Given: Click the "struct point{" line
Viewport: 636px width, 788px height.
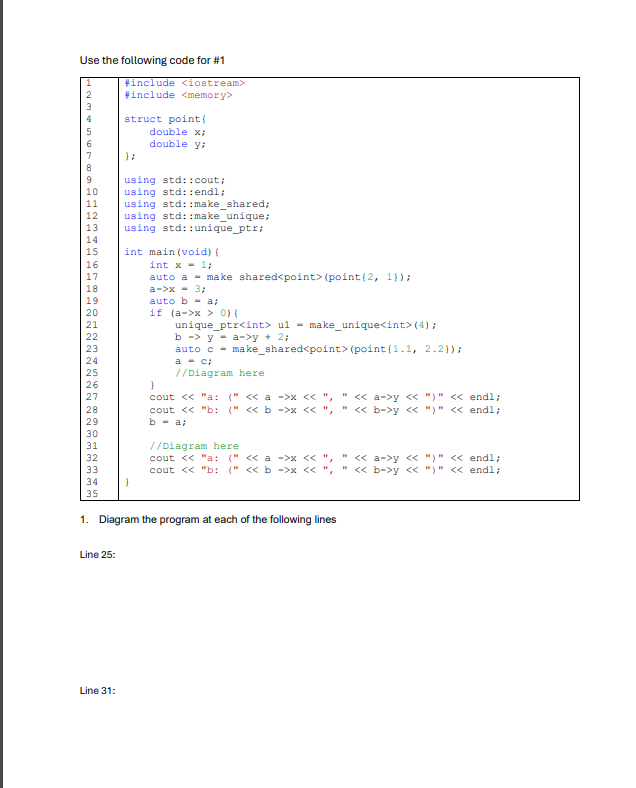Looking at the screenshot, I should click(165, 119).
